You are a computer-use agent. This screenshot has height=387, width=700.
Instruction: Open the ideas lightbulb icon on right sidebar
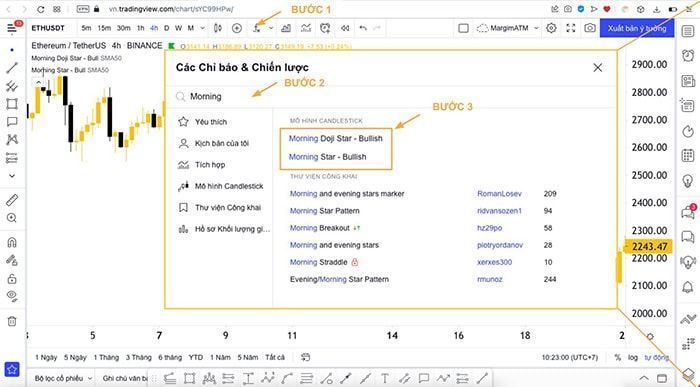(688, 181)
